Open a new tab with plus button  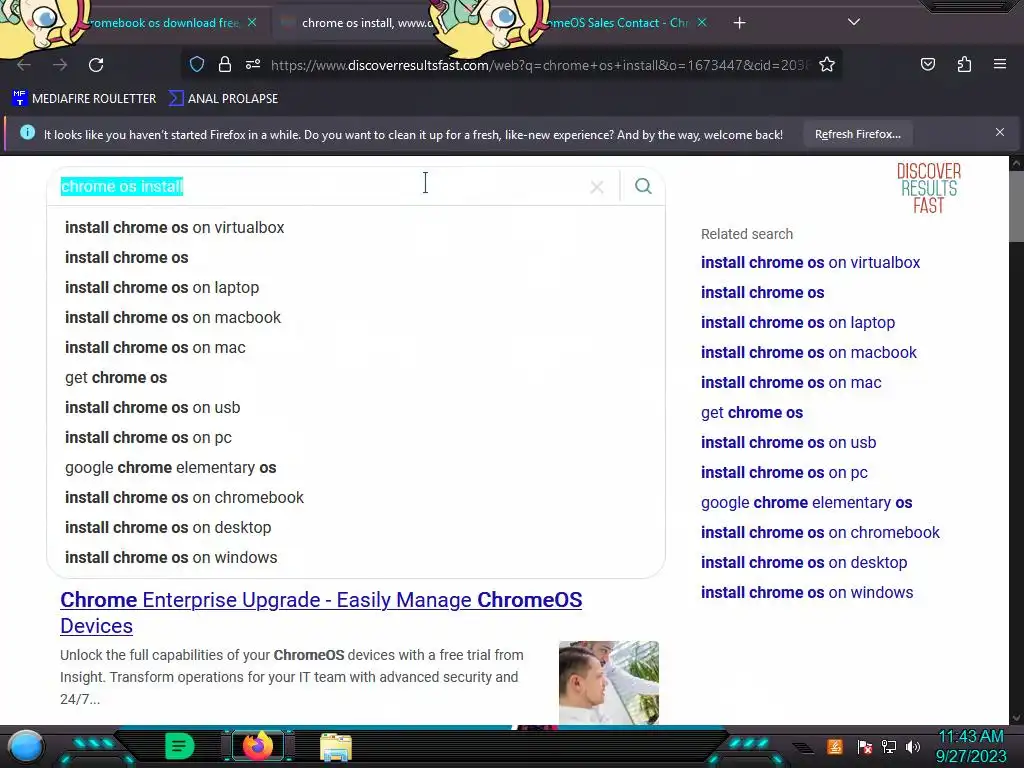pos(739,23)
